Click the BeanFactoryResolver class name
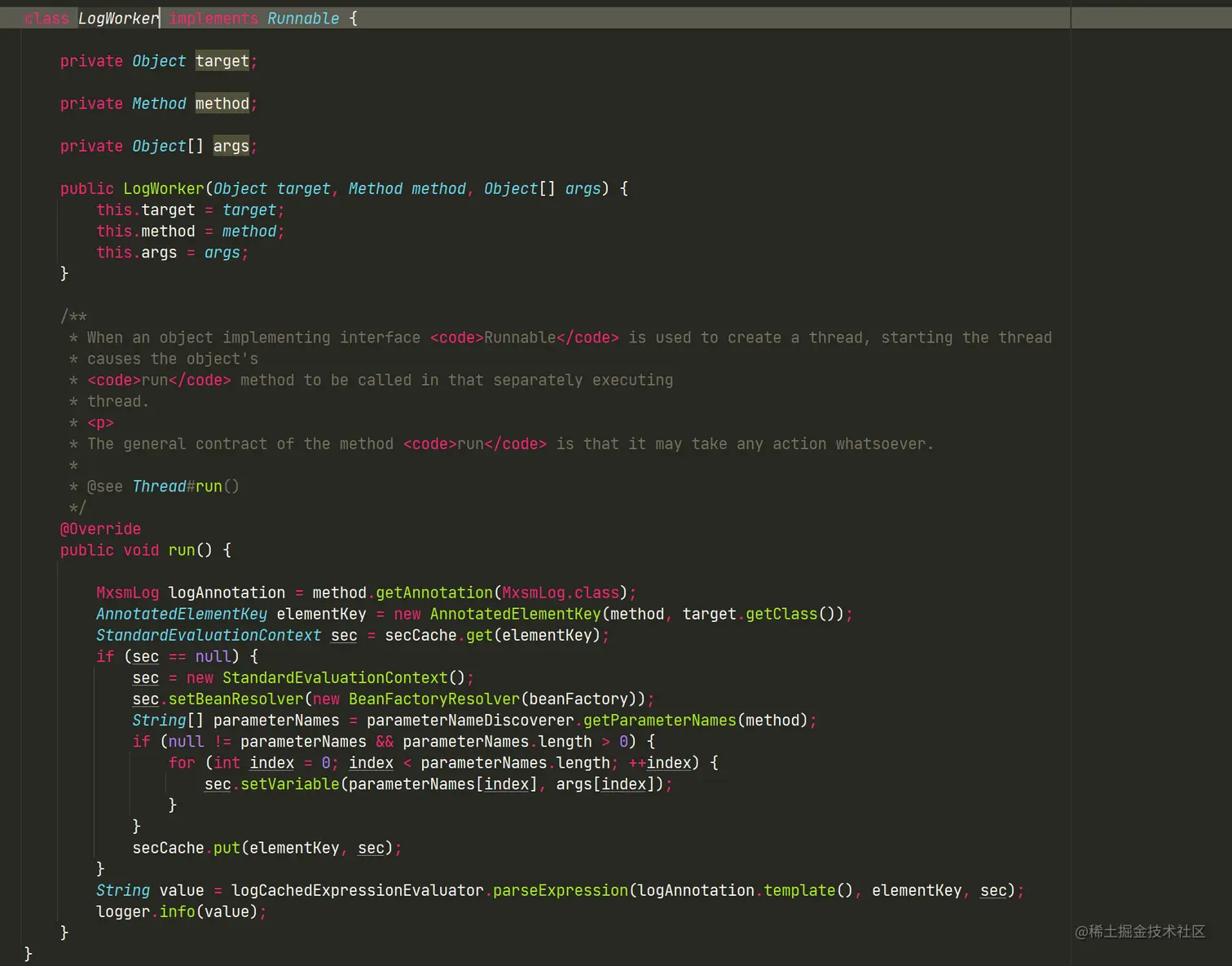Viewport: 1232px width, 966px height. [434, 699]
